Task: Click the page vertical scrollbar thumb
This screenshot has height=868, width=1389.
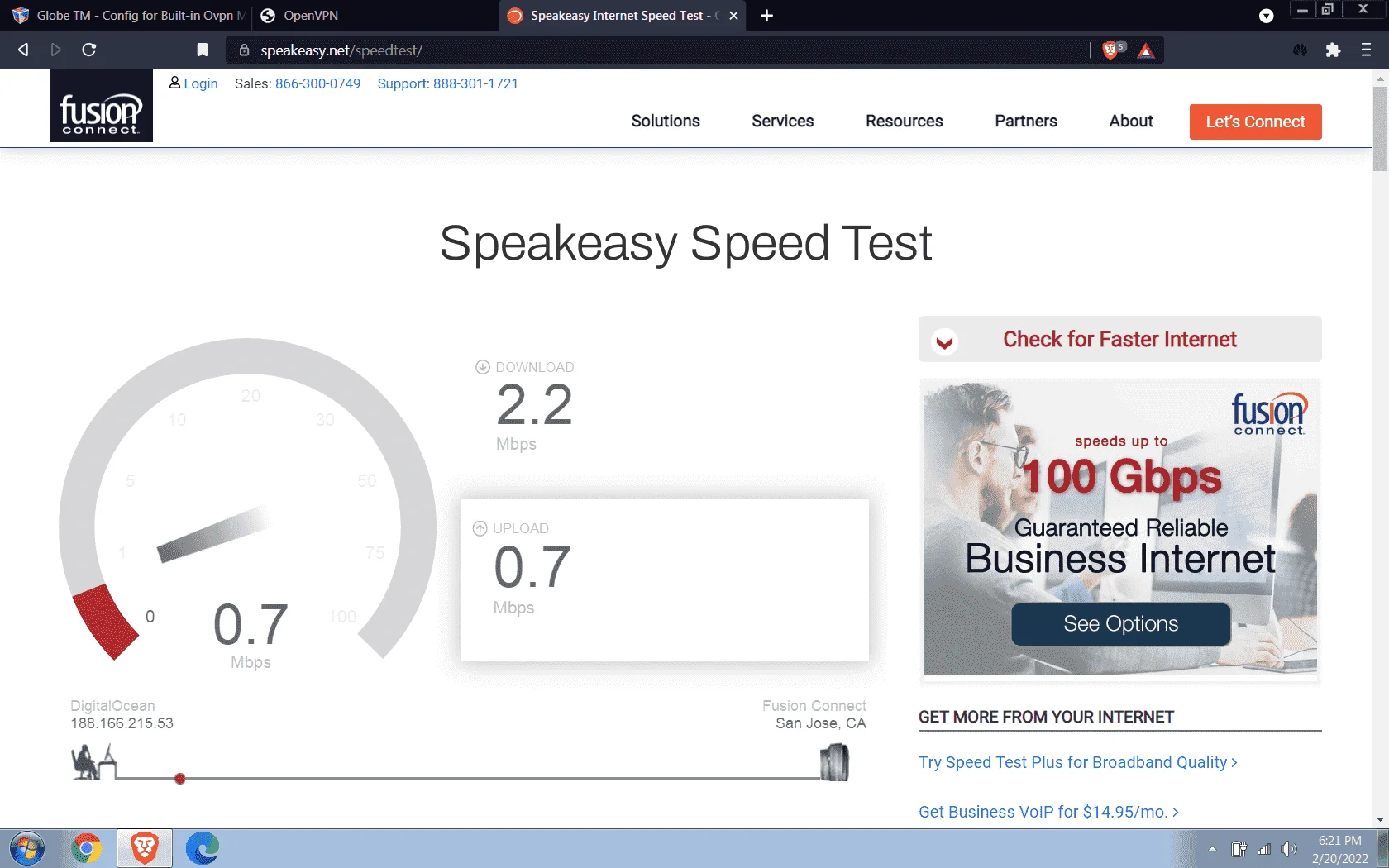Action: 1380,128
